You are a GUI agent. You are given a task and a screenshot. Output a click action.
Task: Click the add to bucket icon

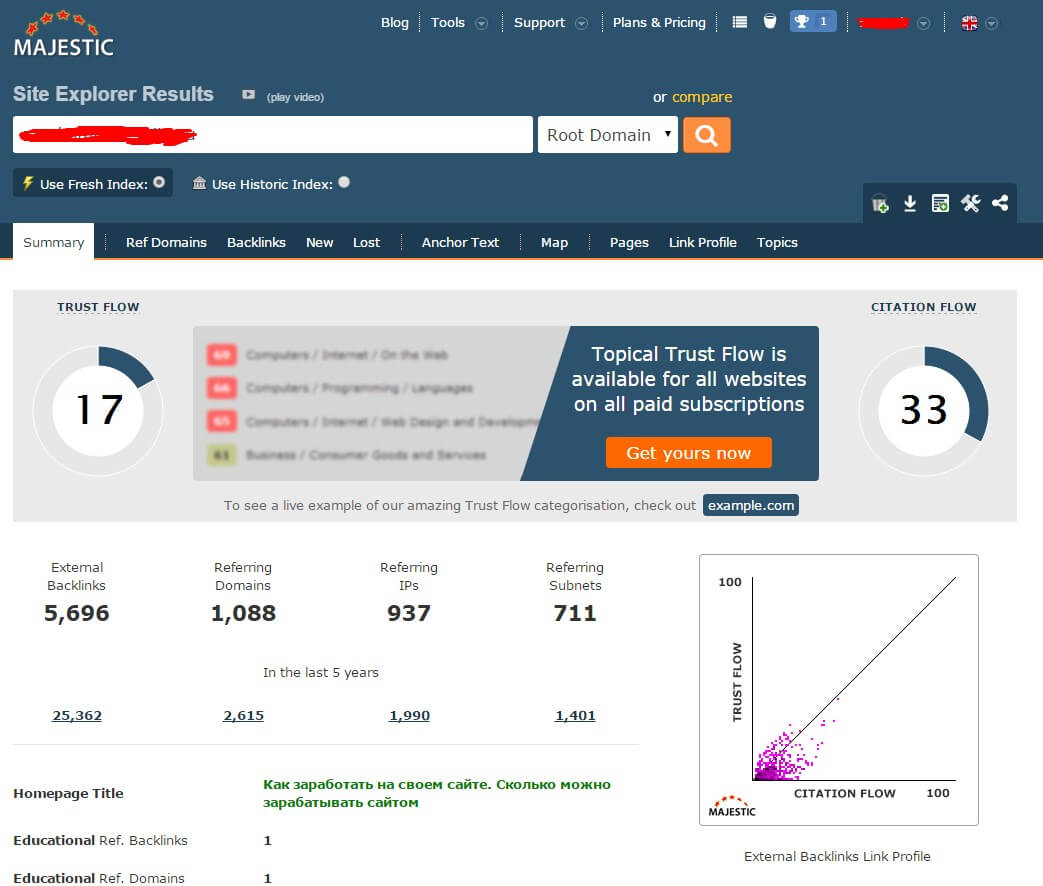pos(880,204)
